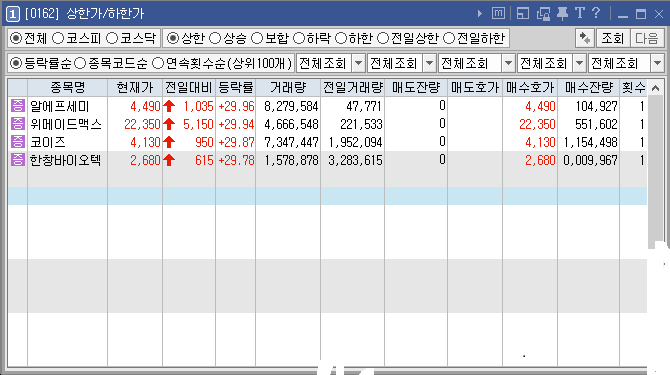670x375 pixels.
Task: Select the 상승 radio button
Action: pos(215,38)
